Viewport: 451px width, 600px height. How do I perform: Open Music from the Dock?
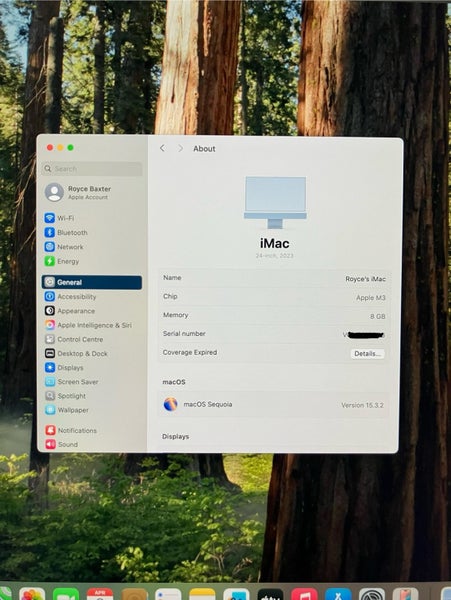(304, 594)
